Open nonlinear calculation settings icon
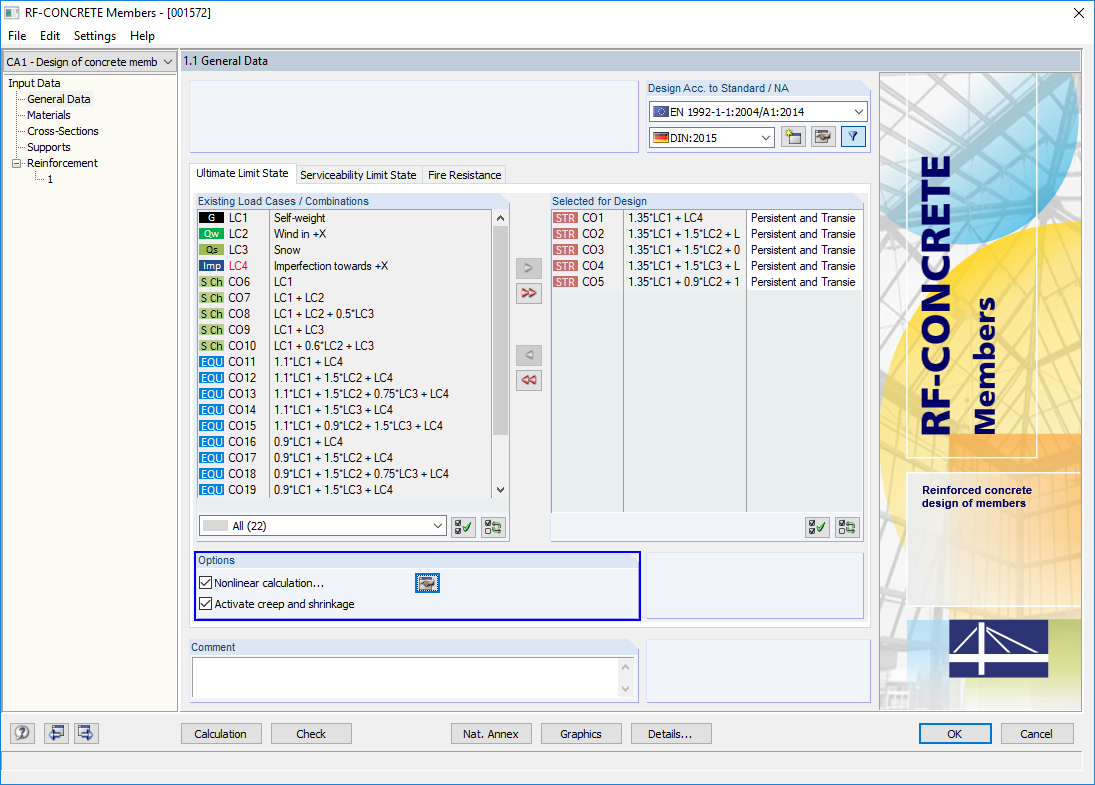 (x=427, y=582)
